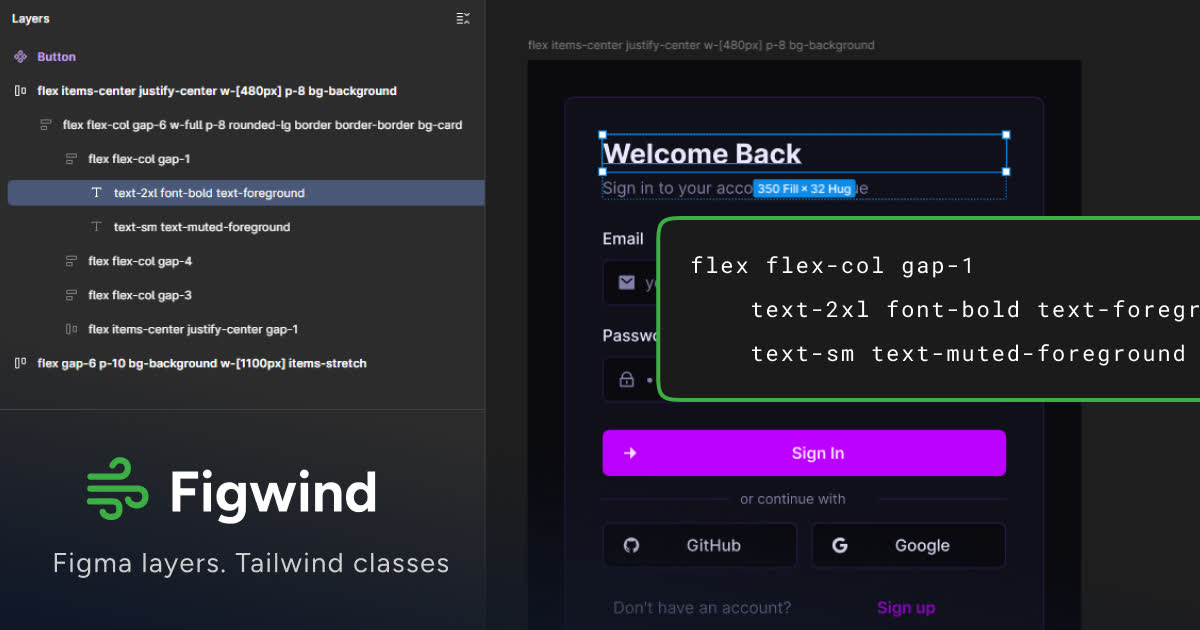Click the Google G logo icon

click(x=840, y=545)
